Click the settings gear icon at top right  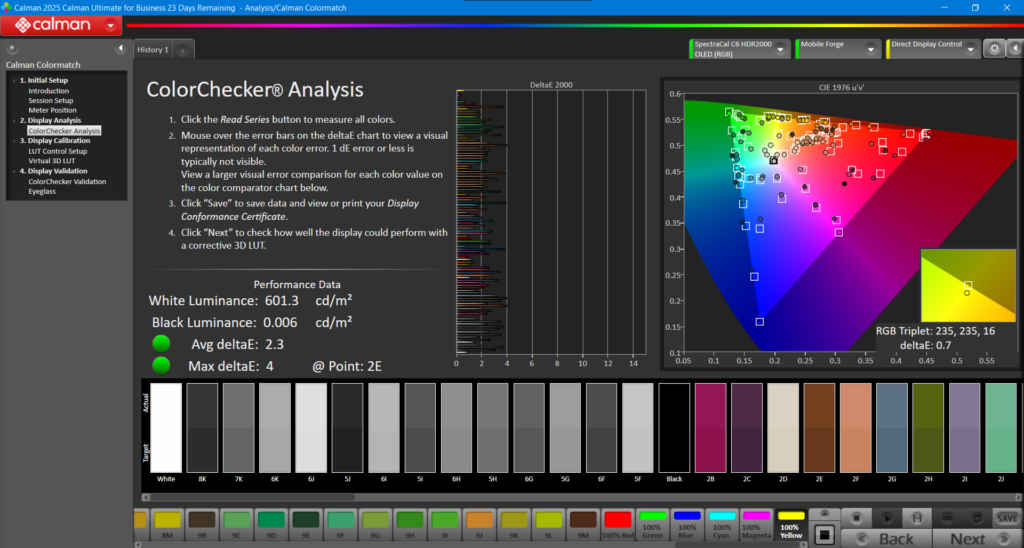click(x=994, y=48)
